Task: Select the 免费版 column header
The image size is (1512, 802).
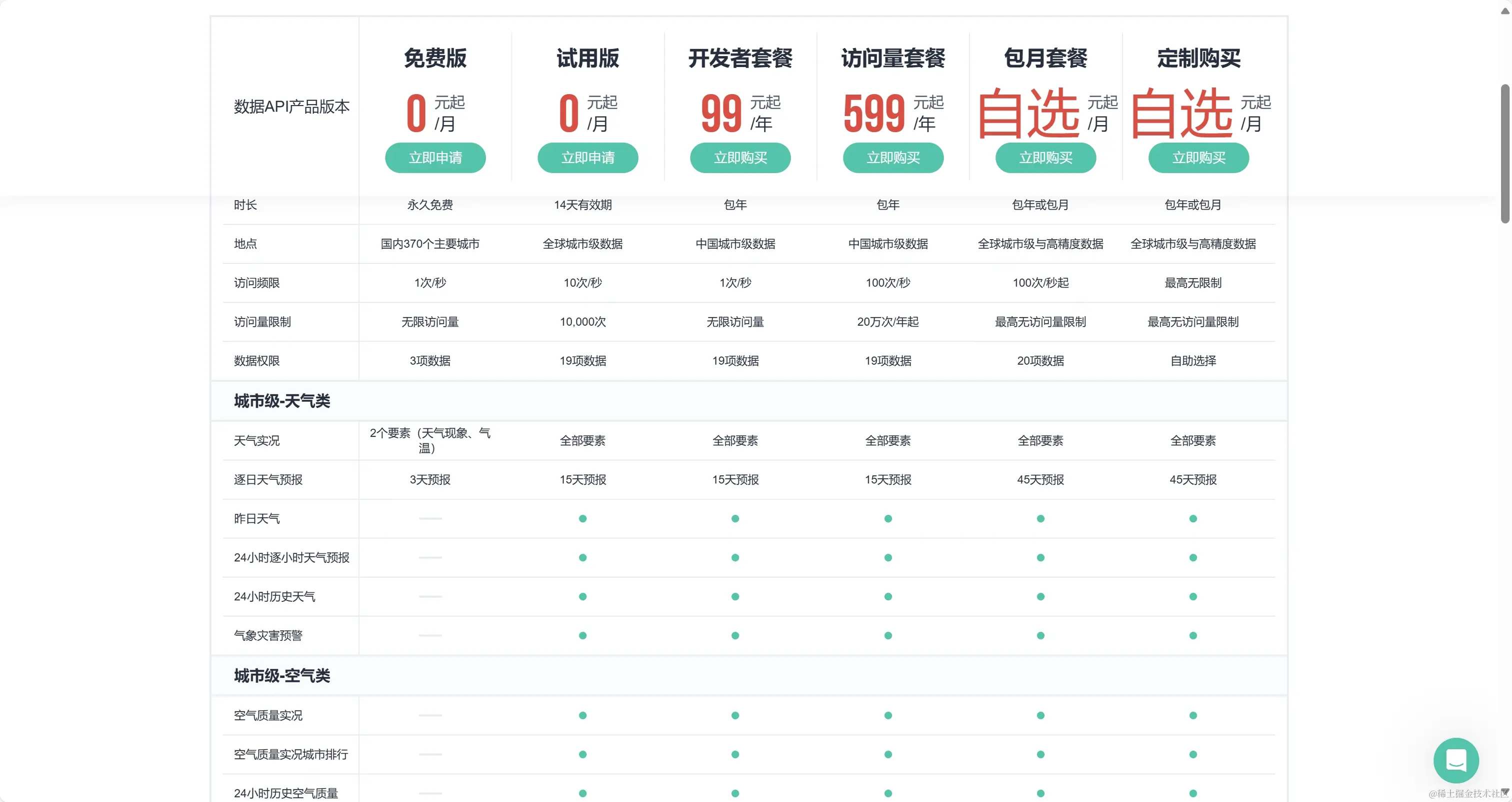Action: click(435, 59)
